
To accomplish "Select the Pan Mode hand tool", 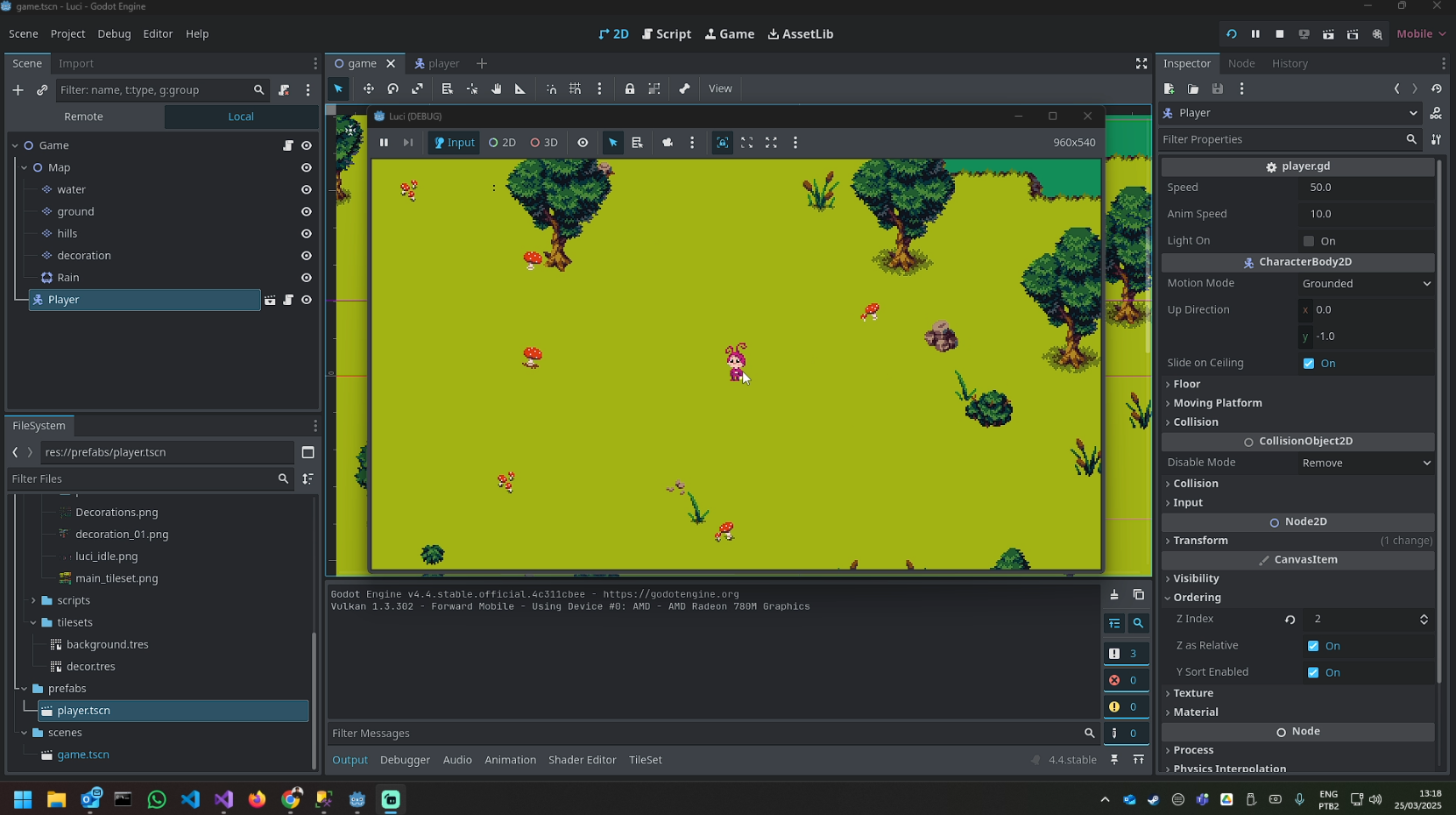I will click(x=496, y=89).
